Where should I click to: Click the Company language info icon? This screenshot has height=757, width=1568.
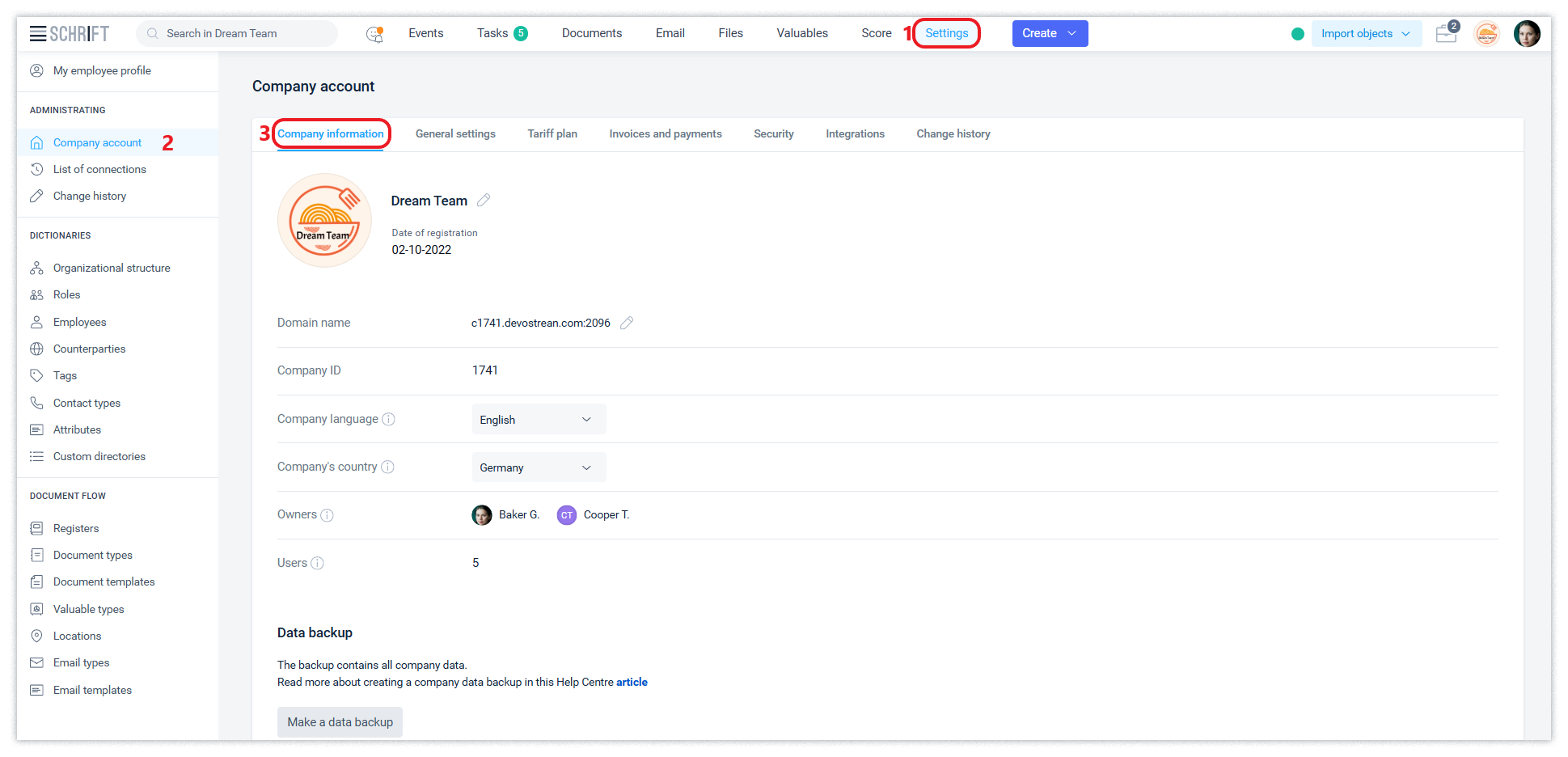pyautogui.click(x=388, y=419)
